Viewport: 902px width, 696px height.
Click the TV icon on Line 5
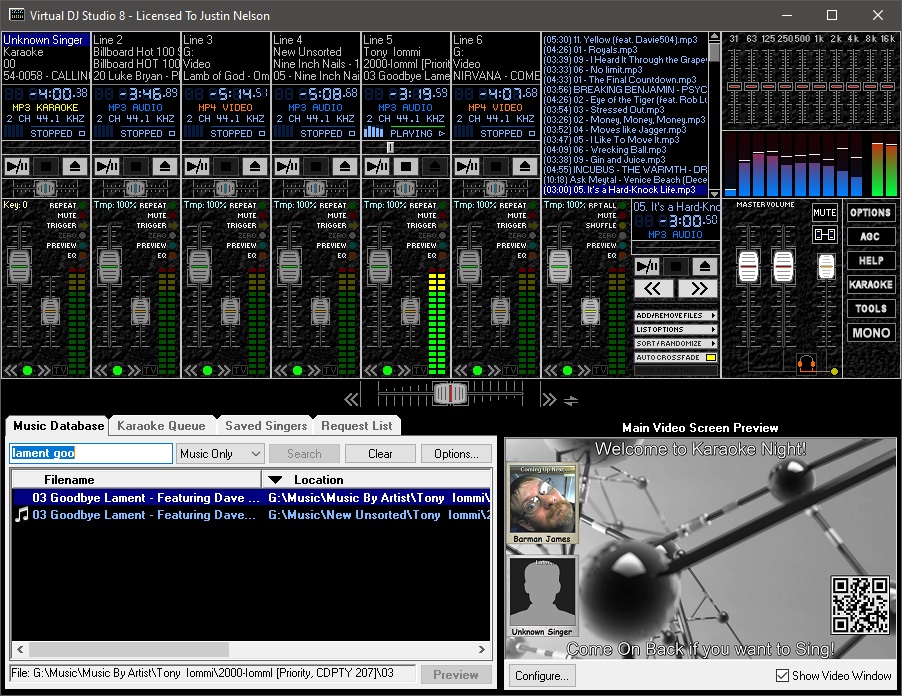[420, 370]
